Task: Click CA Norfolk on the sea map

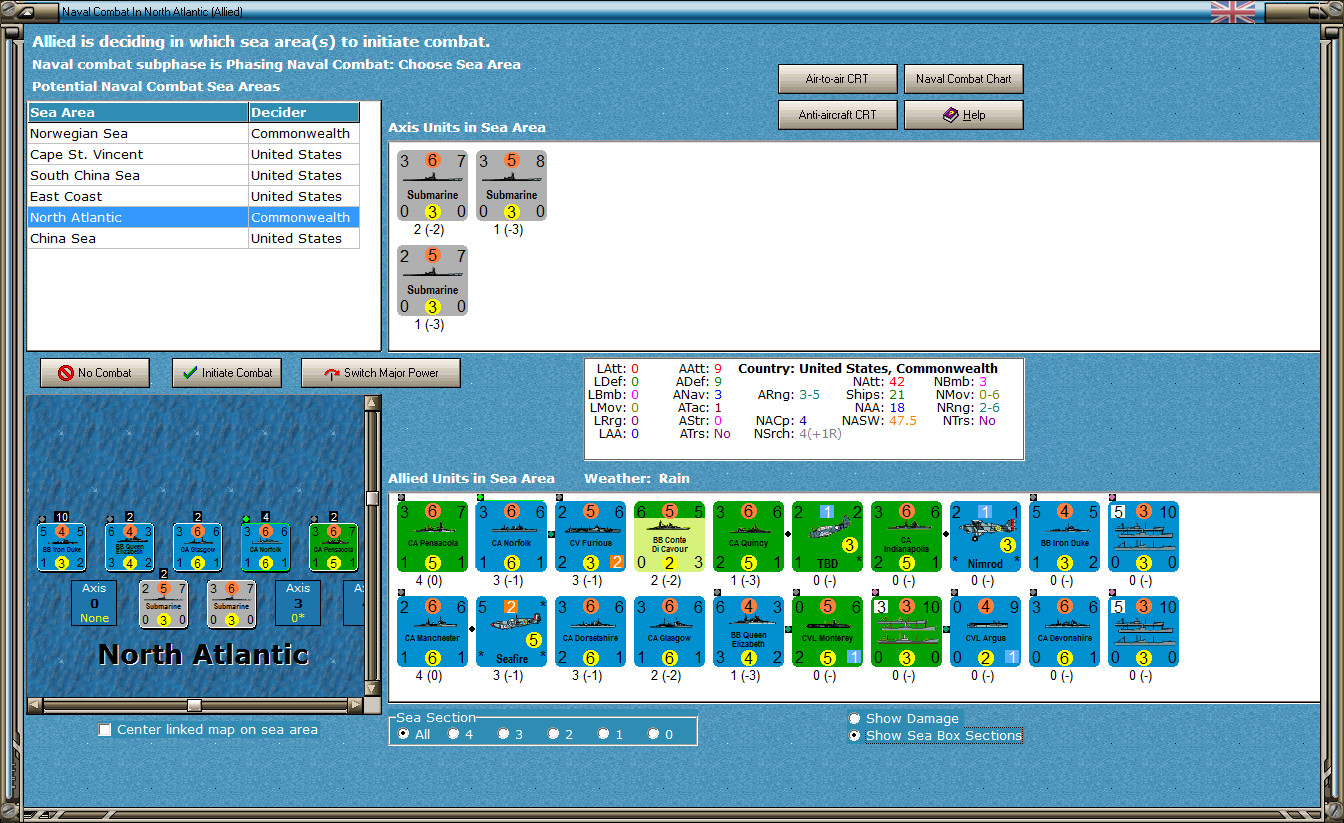Action: (x=266, y=547)
